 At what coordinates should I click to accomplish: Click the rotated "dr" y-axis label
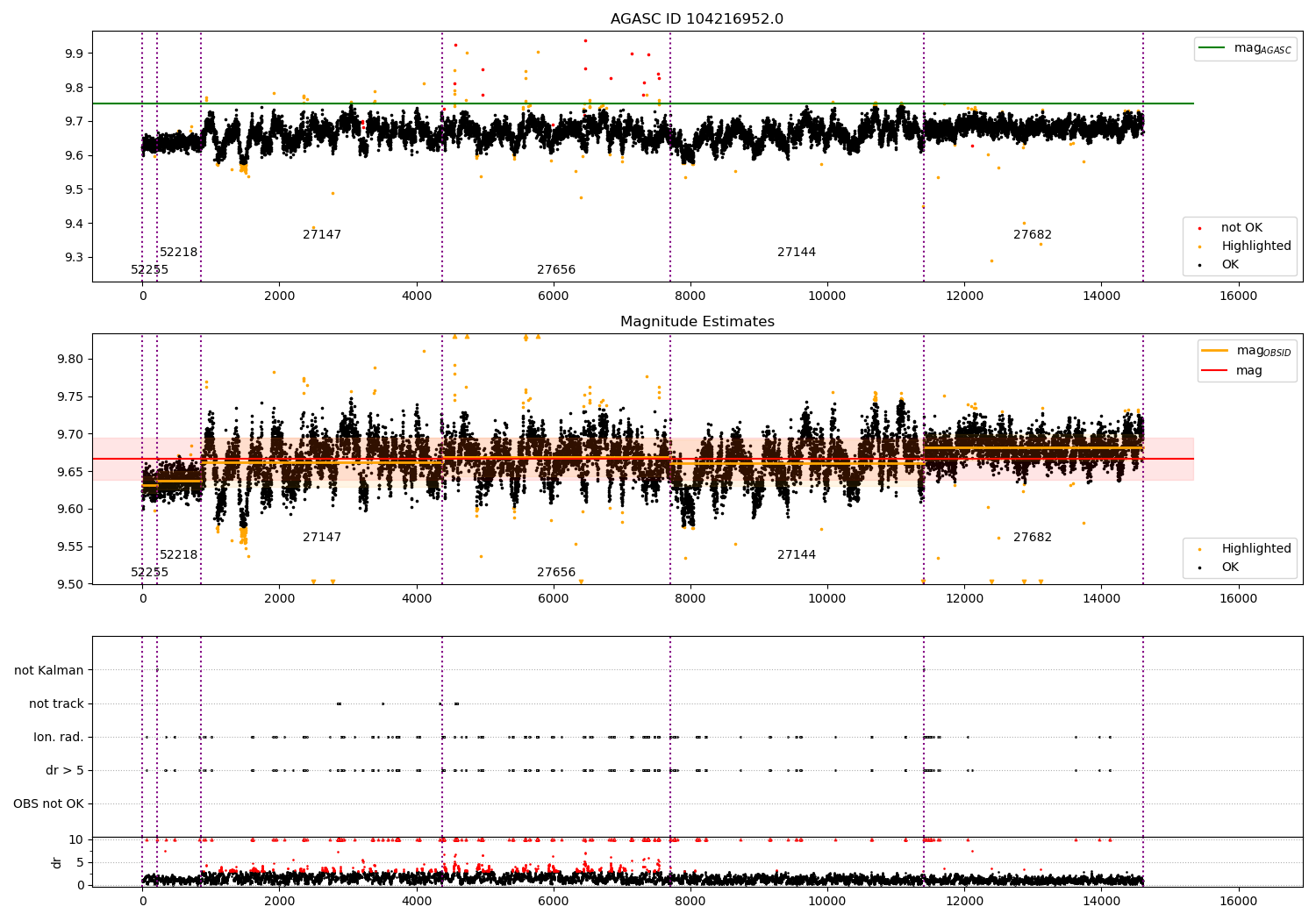pyautogui.click(x=57, y=862)
